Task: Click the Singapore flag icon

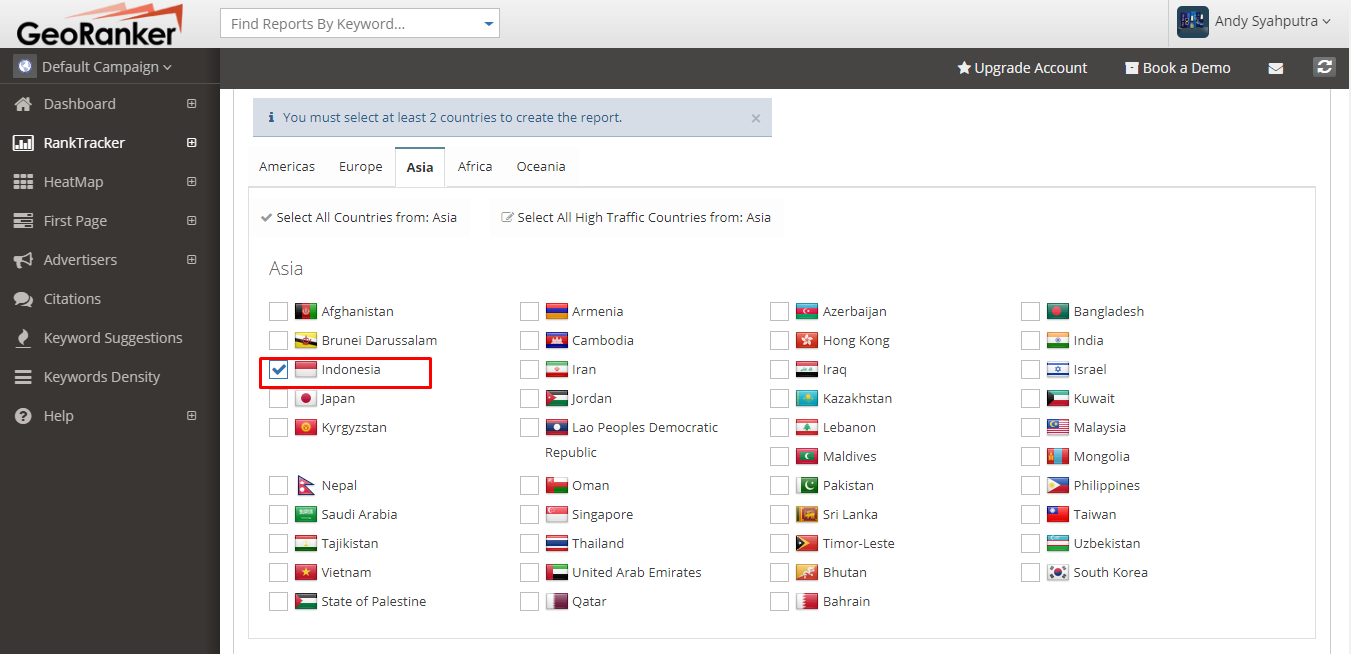Action: pos(557,514)
